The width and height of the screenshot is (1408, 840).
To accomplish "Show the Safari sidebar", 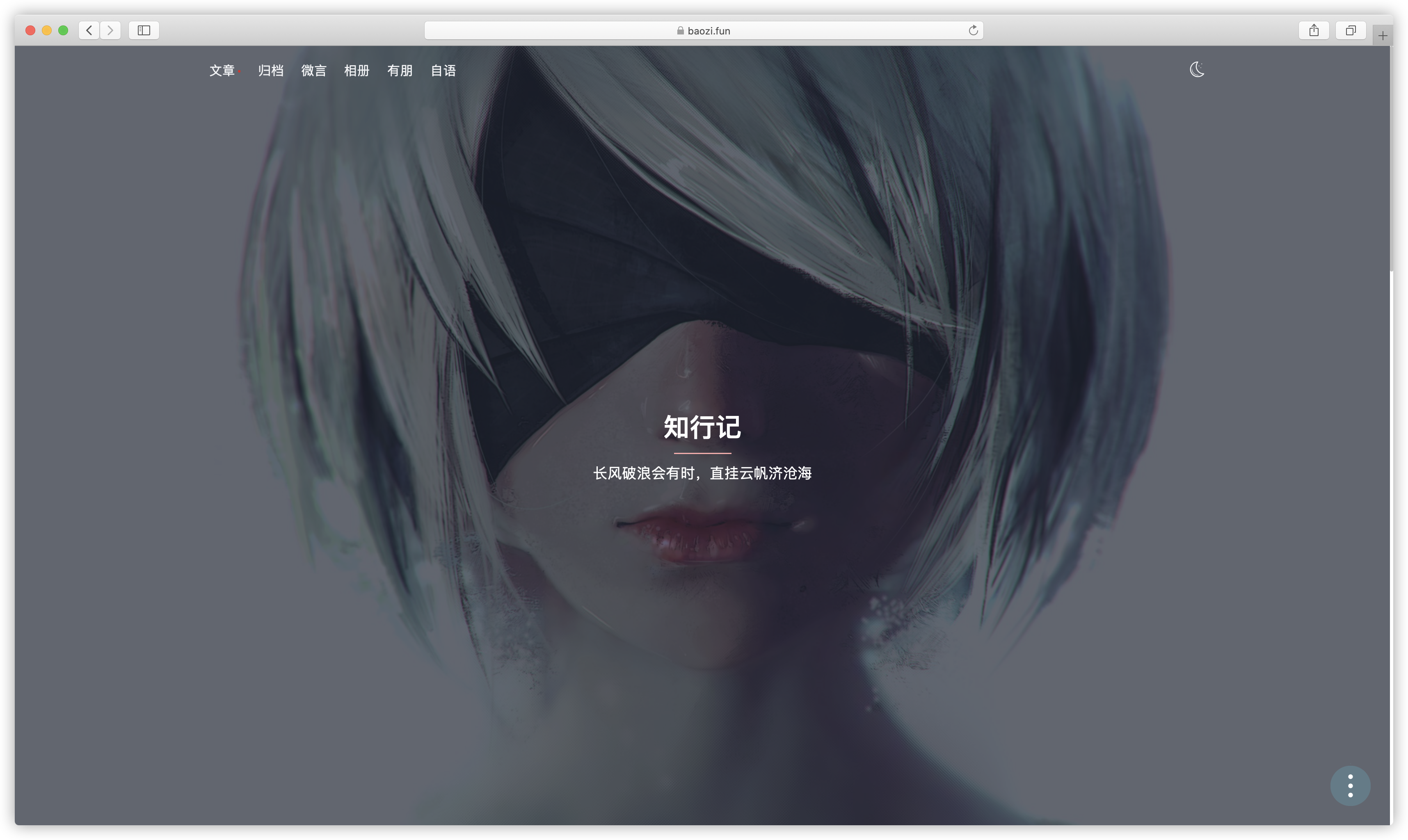I will [x=144, y=31].
